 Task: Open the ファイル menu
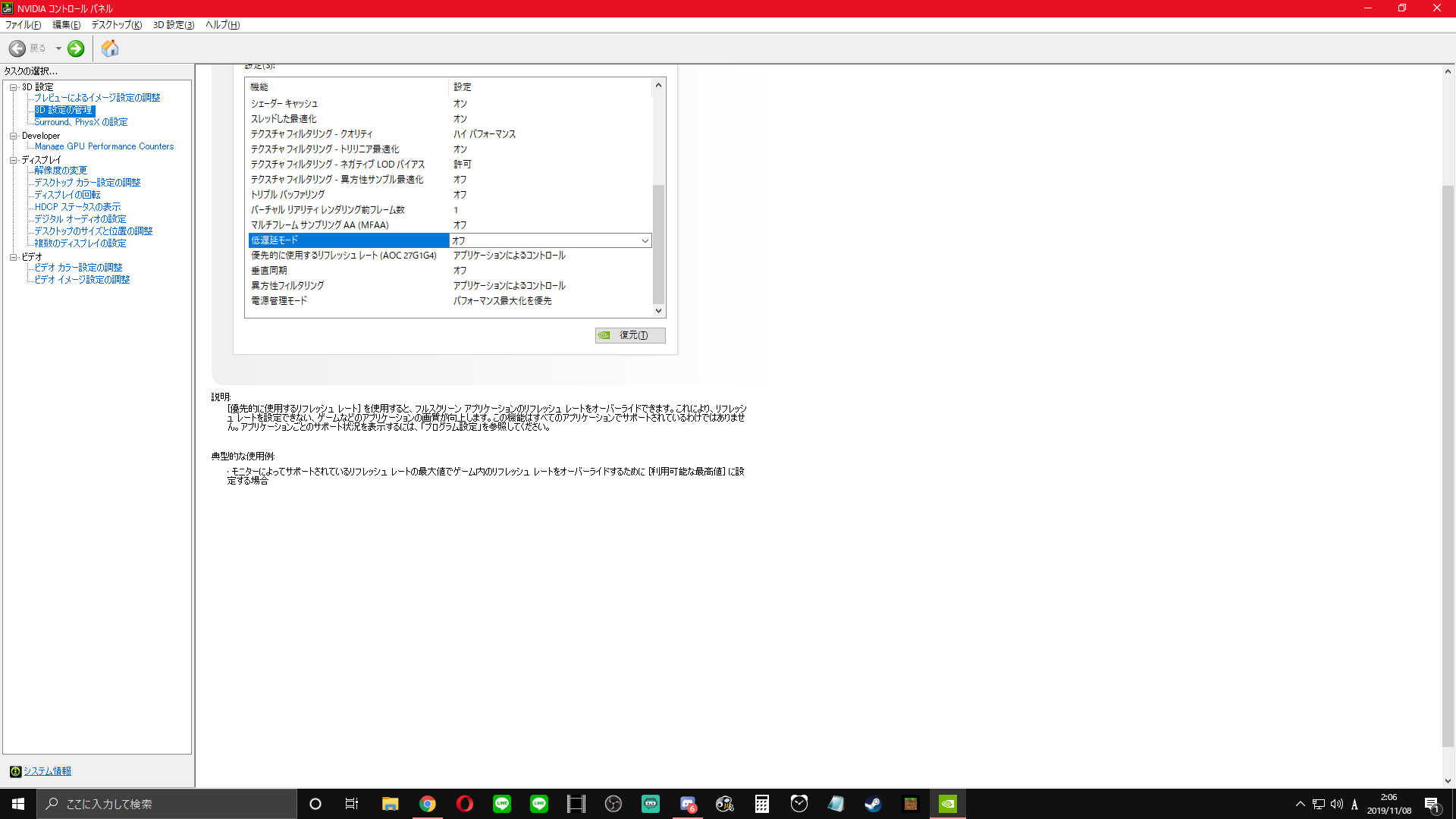pyautogui.click(x=23, y=25)
